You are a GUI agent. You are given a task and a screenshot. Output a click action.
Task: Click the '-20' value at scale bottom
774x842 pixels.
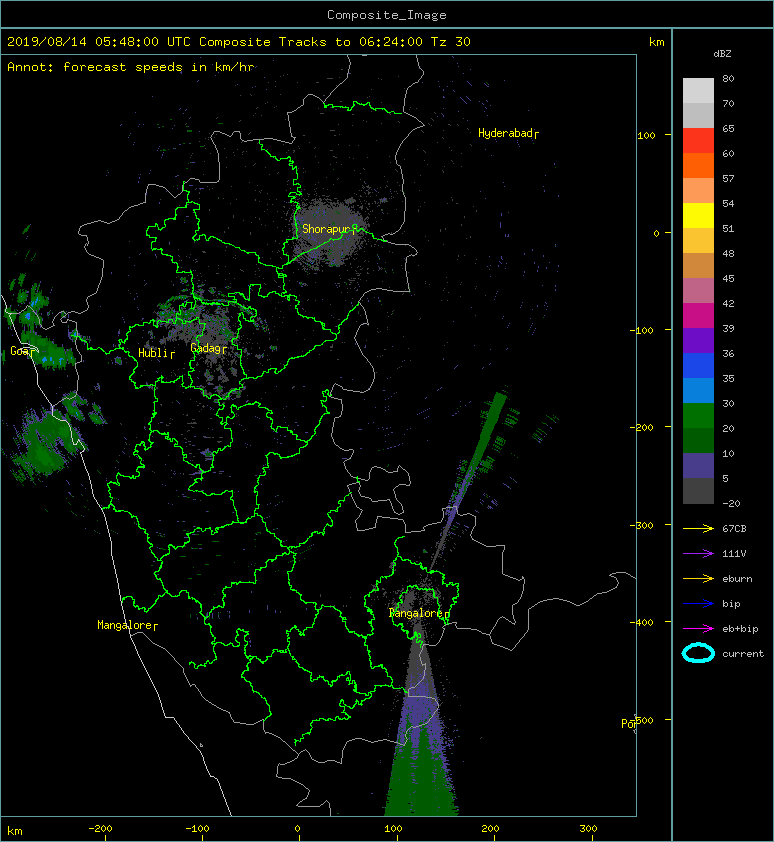[x=731, y=503]
